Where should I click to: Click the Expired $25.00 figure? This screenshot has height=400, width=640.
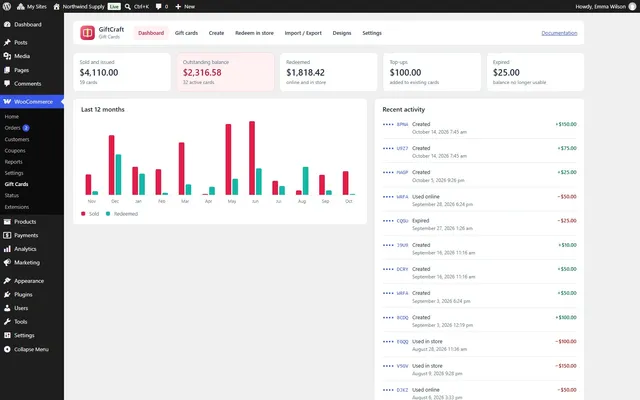pyautogui.click(x=506, y=73)
